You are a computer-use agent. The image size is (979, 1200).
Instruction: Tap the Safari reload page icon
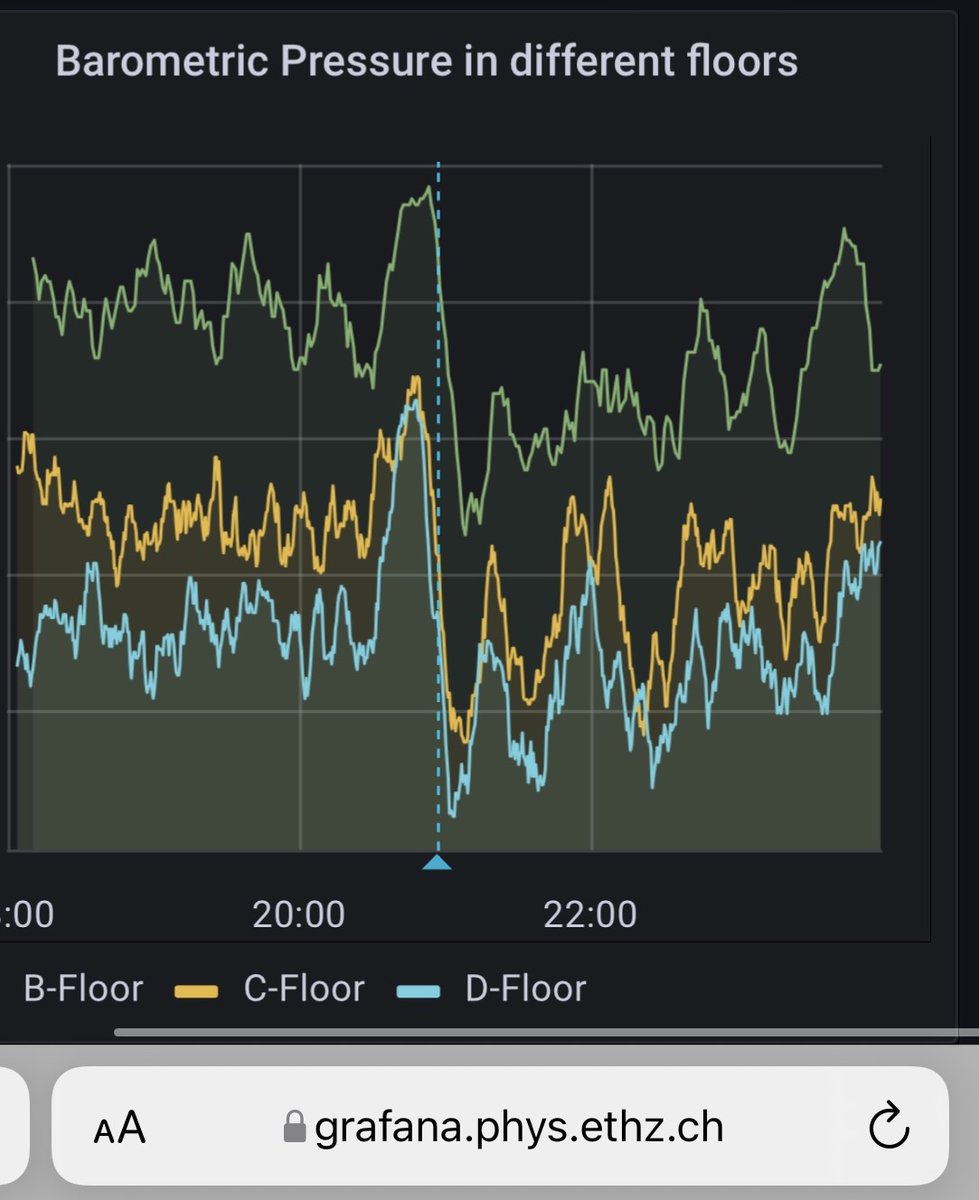point(888,1128)
